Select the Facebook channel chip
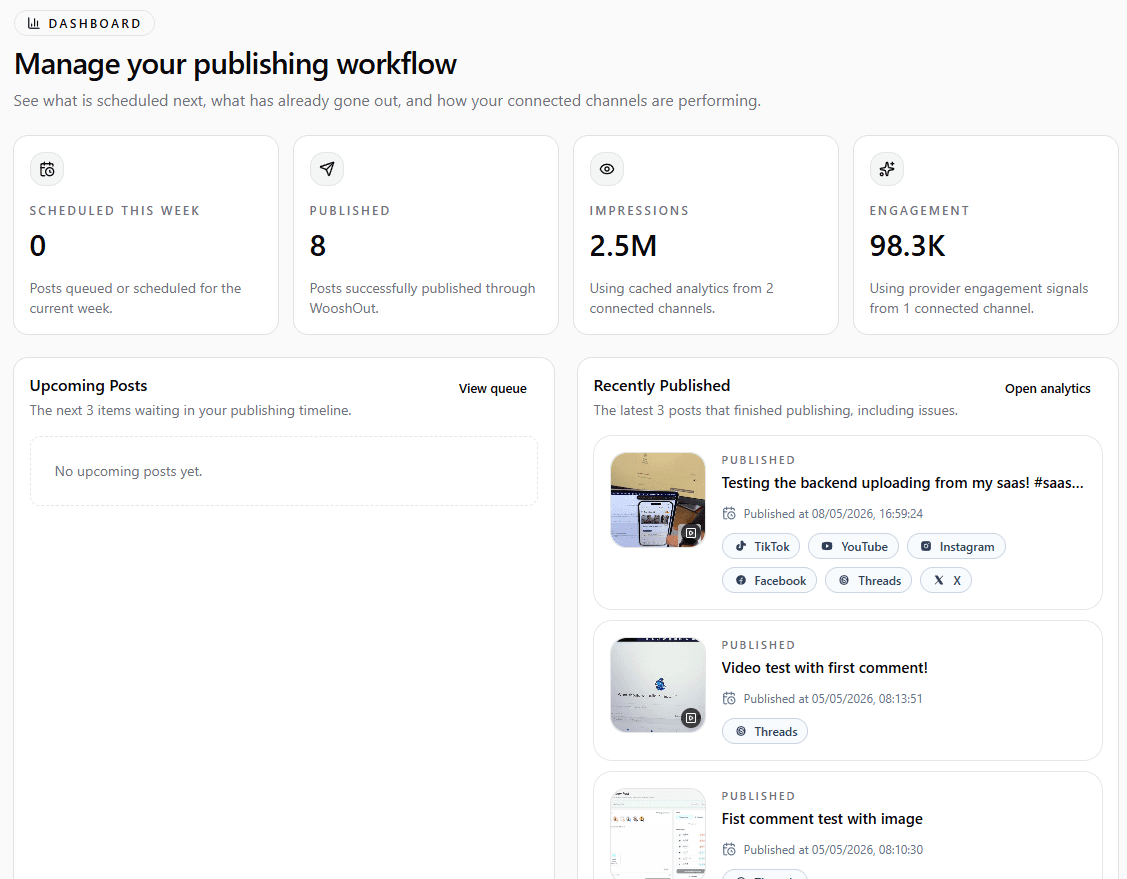1127x879 pixels. [x=769, y=580]
